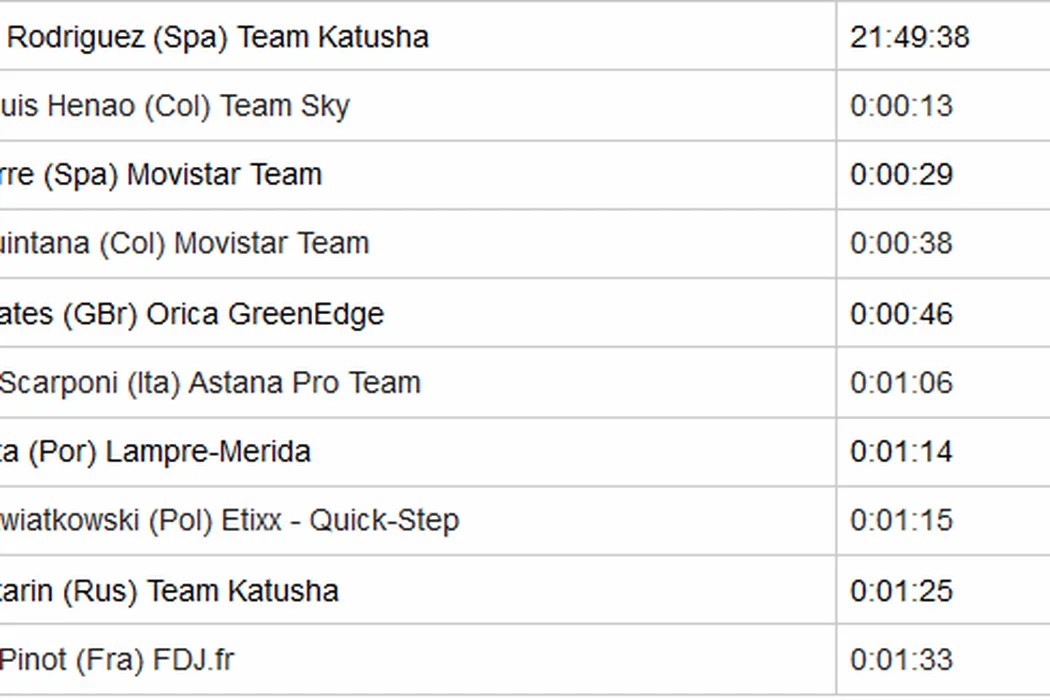Select the 0:01:06 time gap cell
Viewport: 1050px width, 700px height.
pyautogui.click(x=901, y=383)
